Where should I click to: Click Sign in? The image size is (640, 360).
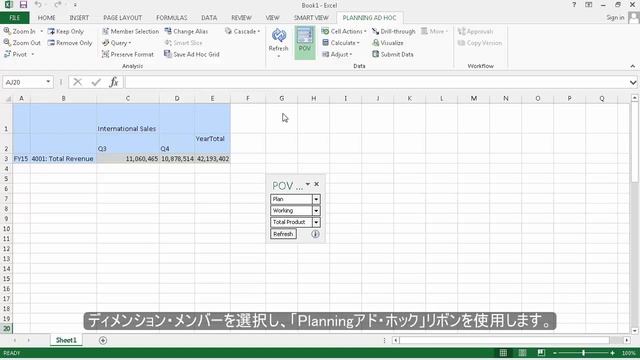point(615,18)
